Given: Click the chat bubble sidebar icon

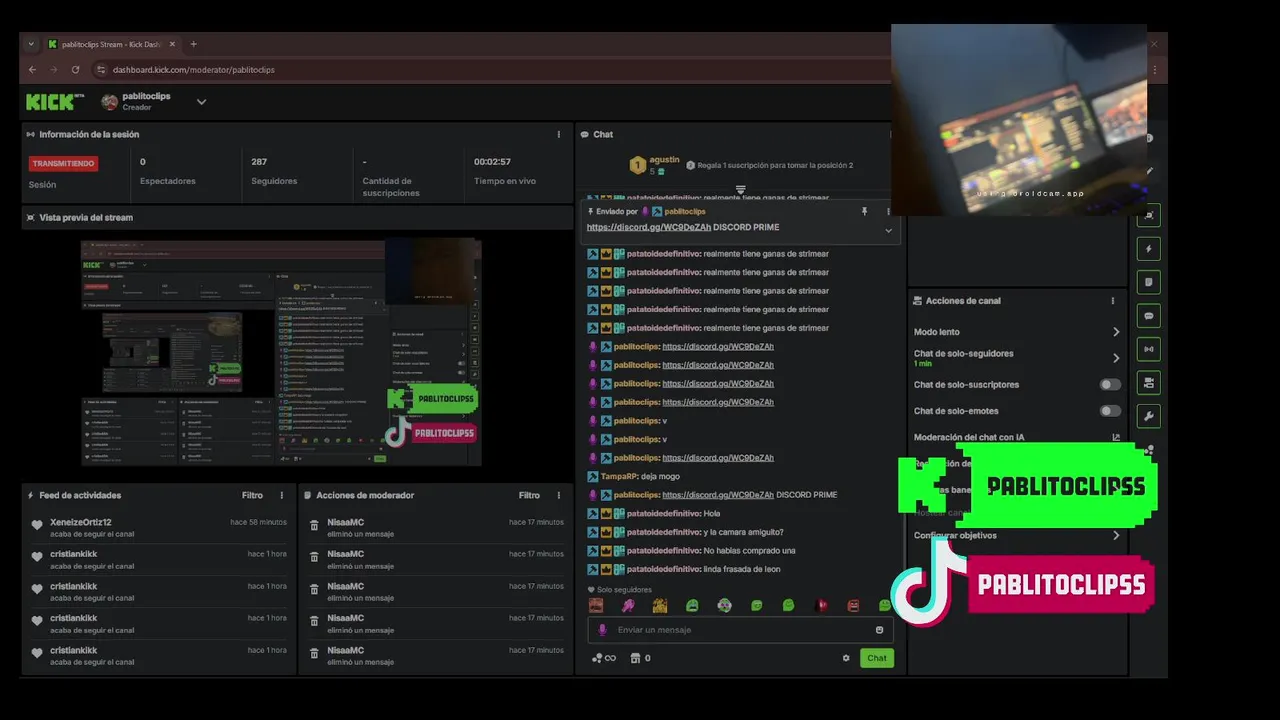Looking at the screenshot, I should (x=1149, y=316).
